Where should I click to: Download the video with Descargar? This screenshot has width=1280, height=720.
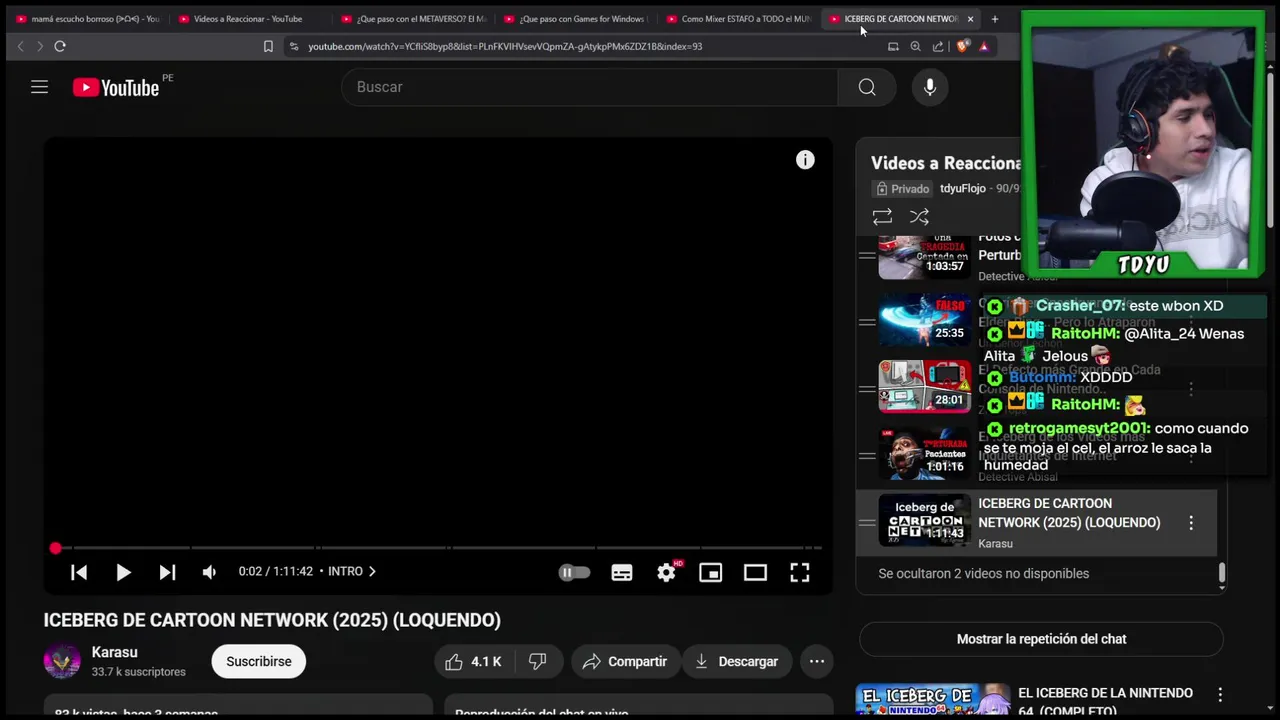coord(736,661)
